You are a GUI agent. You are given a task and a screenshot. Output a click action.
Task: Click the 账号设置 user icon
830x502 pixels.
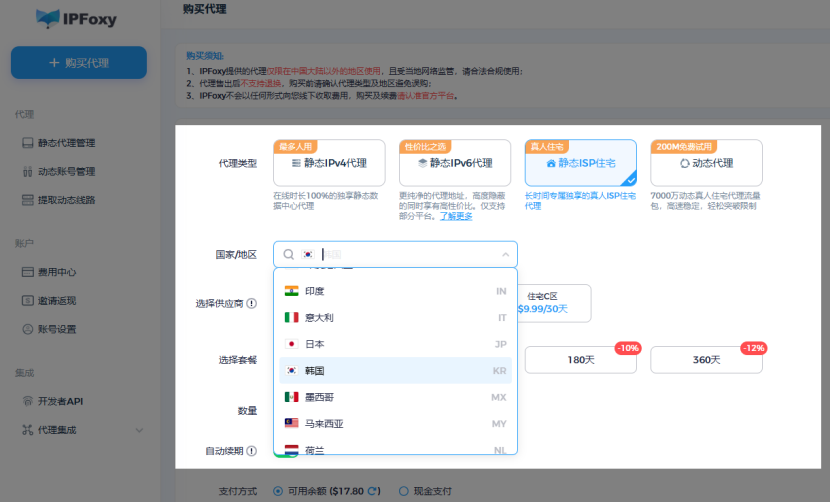coord(28,329)
